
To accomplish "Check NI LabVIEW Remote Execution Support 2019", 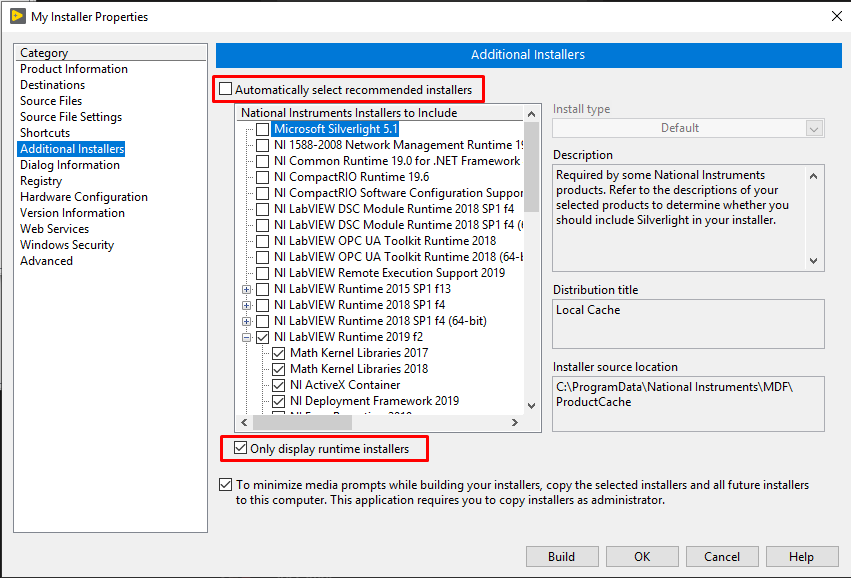I will [x=263, y=273].
